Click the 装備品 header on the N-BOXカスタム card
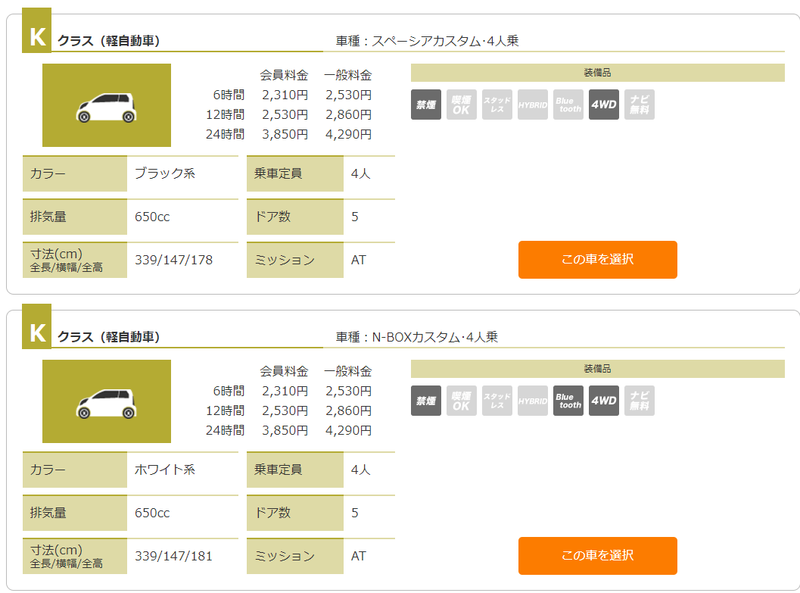The image size is (800, 593). point(597,368)
